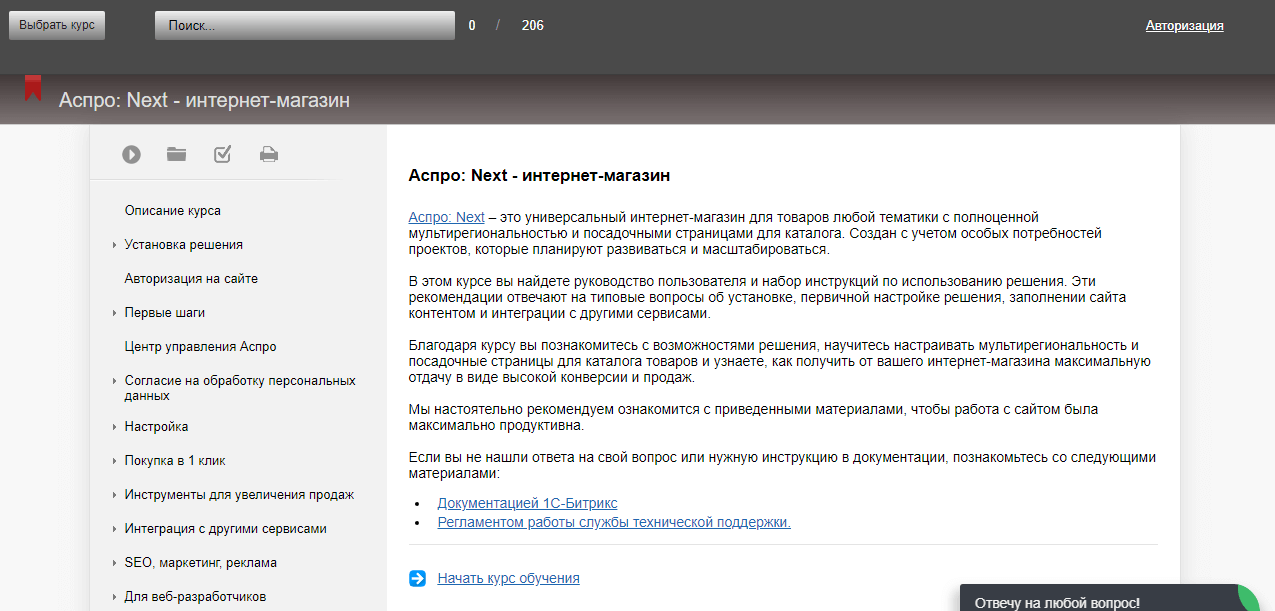
Task: Click the printer icon to print the course
Action: [269, 154]
